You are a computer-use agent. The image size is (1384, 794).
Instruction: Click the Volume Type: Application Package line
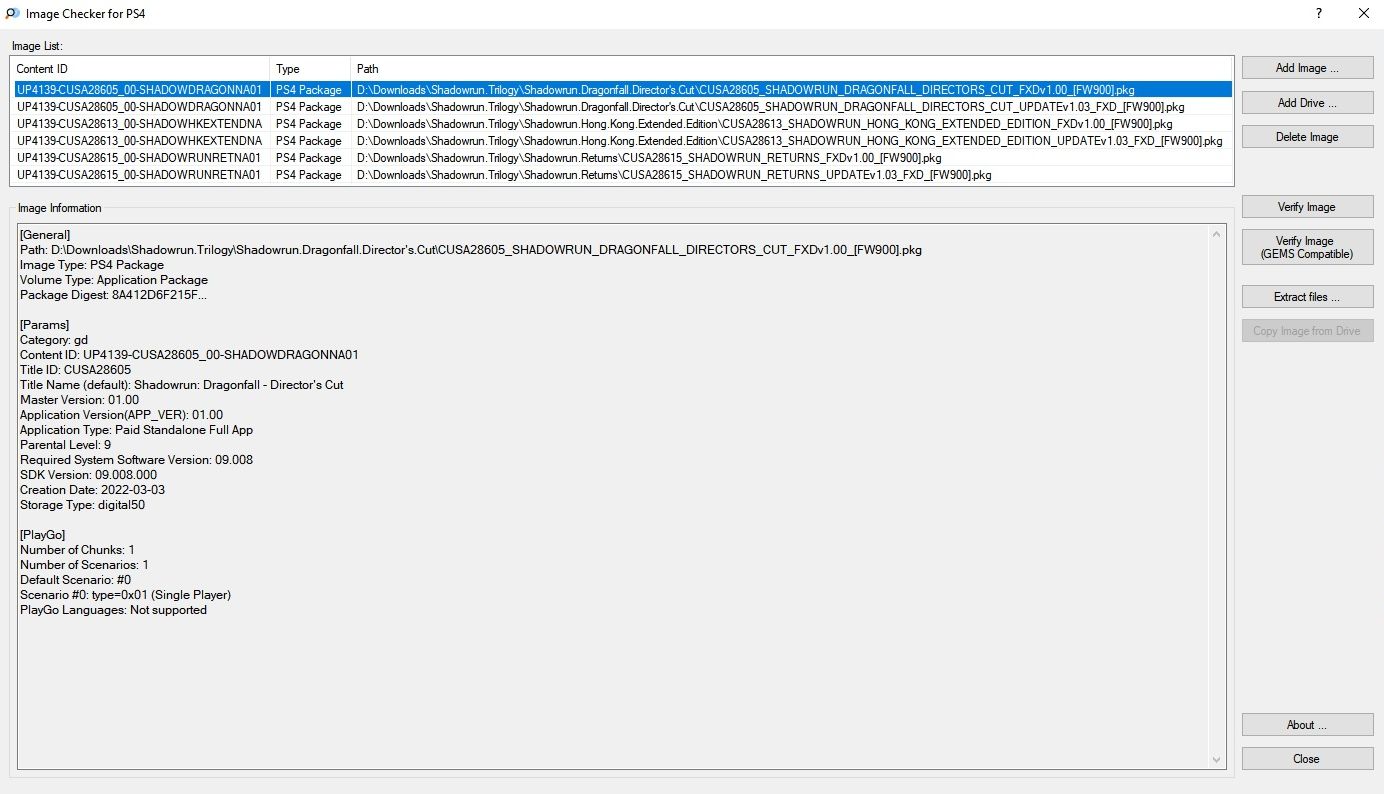(114, 280)
